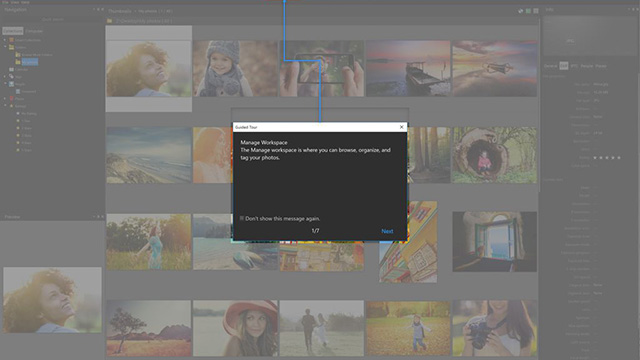Collapse the Folders tree node
Image resolution: width=640 pixels, height=360 pixels.
point(5,47)
